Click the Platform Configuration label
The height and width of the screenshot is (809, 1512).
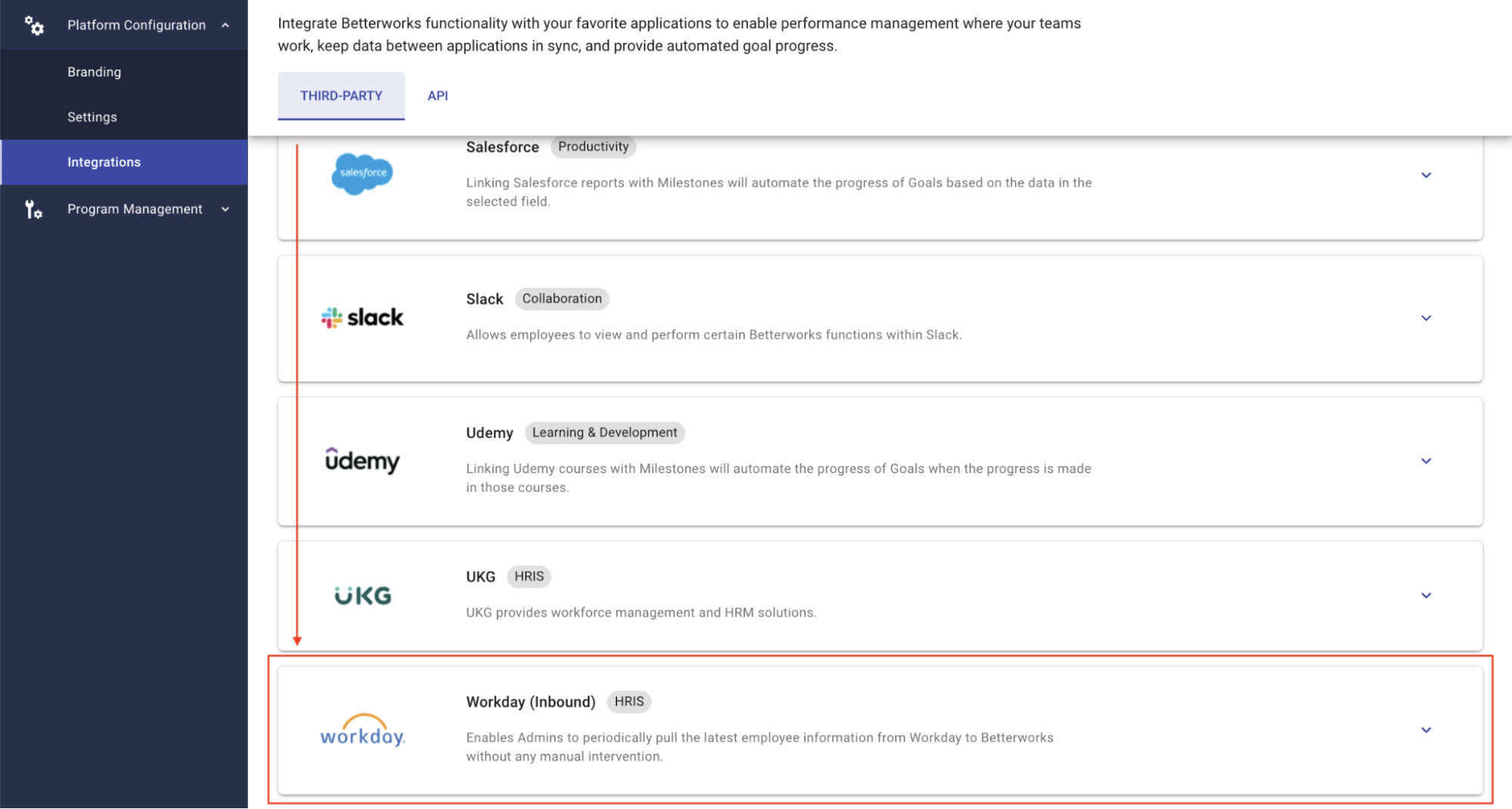(136, 25)
